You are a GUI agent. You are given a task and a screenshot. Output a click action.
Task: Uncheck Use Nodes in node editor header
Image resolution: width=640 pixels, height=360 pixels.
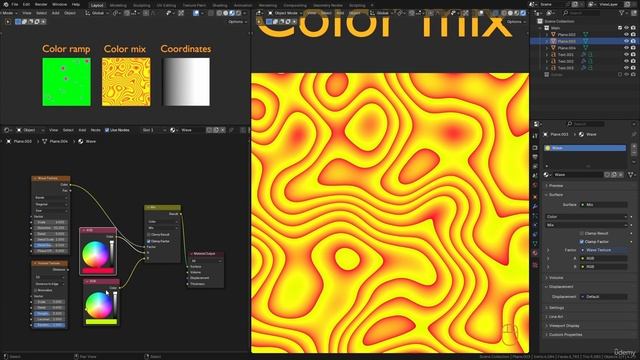click(x=107, y=130)
